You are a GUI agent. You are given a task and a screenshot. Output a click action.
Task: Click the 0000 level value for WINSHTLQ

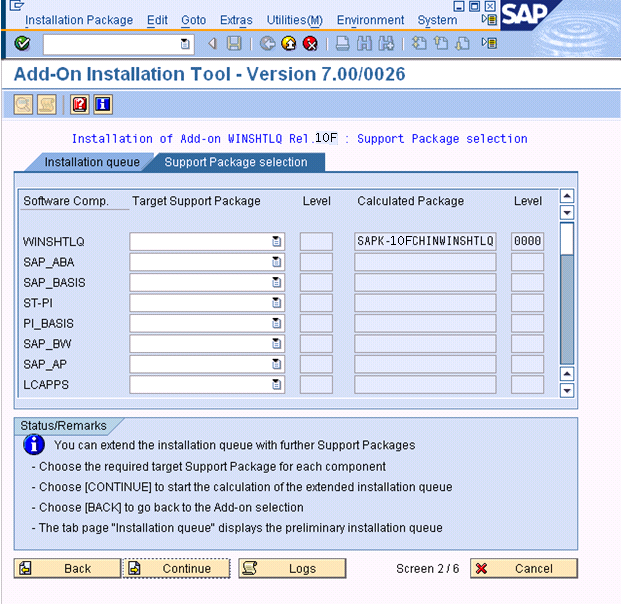click(x=527, y=241)
